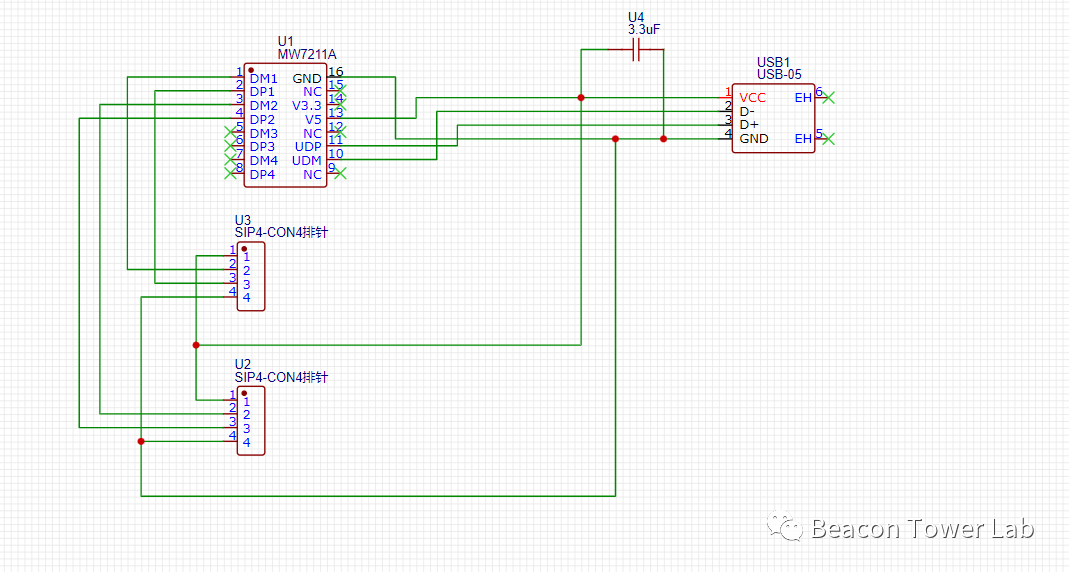This screenshot has height=572, width=1069.
Task: Select the USB-05 part name
Action: click(779, 74)
